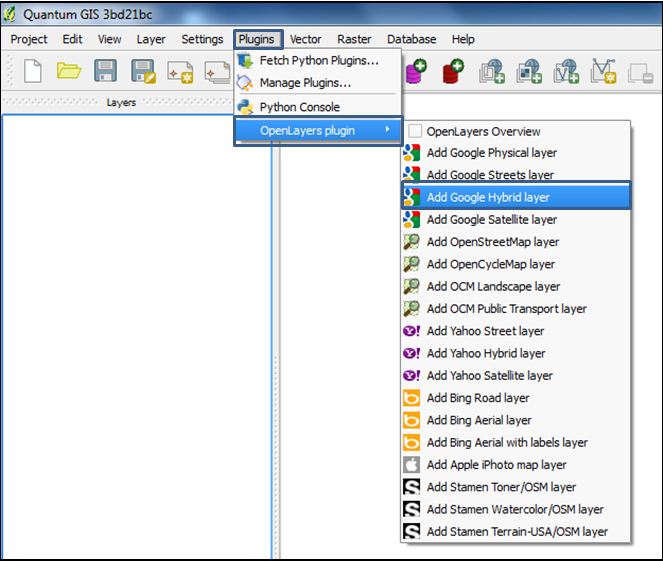Open the Vector menu
Screen dimensions: 663x561
click(x=305, y=39)
